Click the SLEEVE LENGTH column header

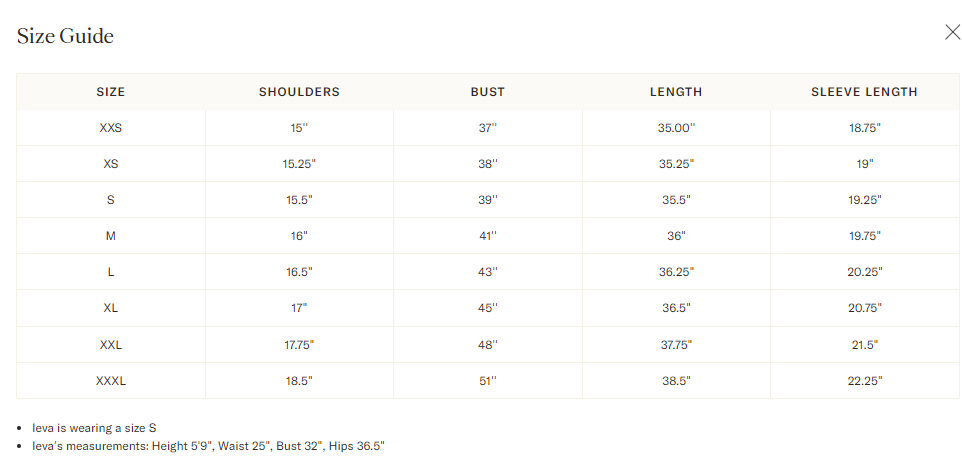(x=864, y=92)
